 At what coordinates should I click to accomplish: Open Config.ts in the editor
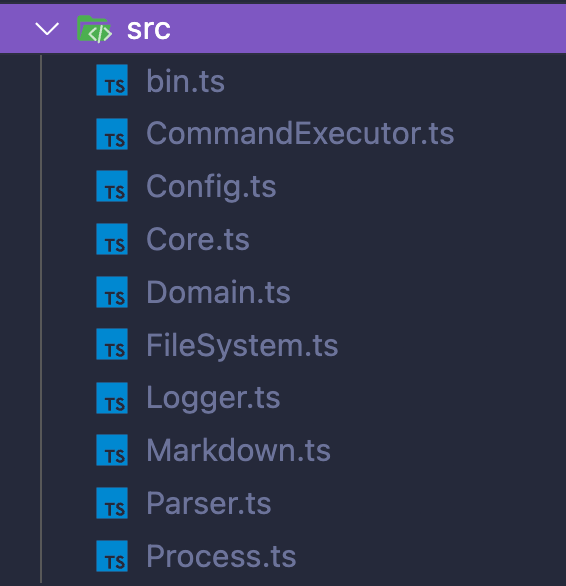[211, 186]
